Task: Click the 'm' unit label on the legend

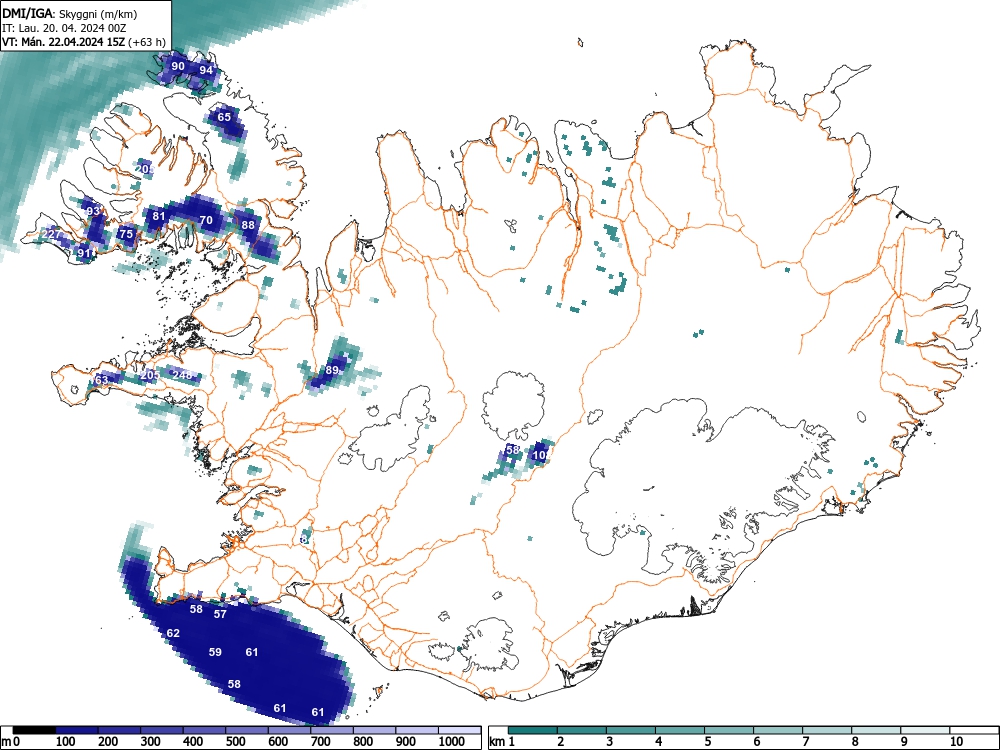Action: click(x=5, y=742)
